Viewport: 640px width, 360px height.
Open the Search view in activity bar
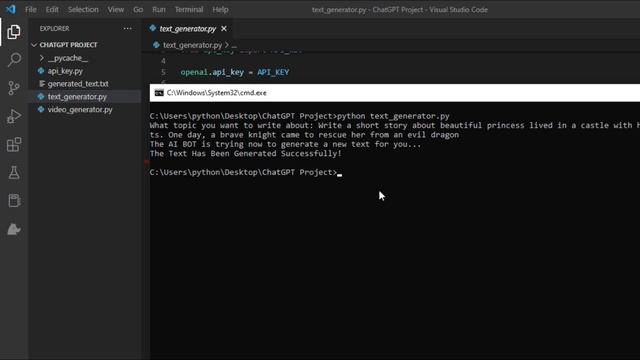point(14,60)
